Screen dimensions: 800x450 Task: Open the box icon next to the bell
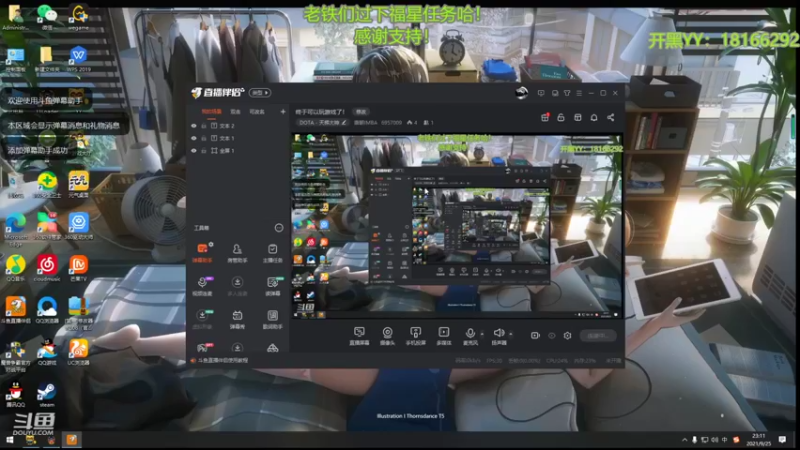point(578,117)
